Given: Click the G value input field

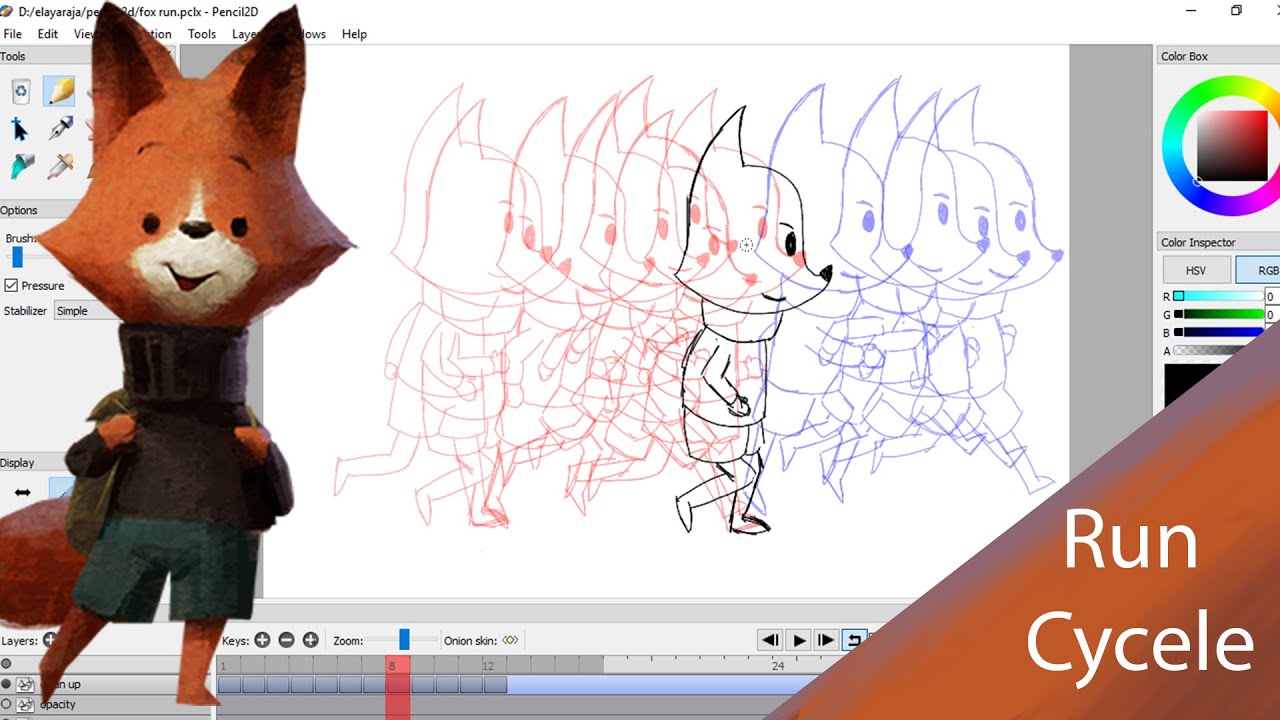Looking at the screenshot, I should click(x=1272, y=314).
